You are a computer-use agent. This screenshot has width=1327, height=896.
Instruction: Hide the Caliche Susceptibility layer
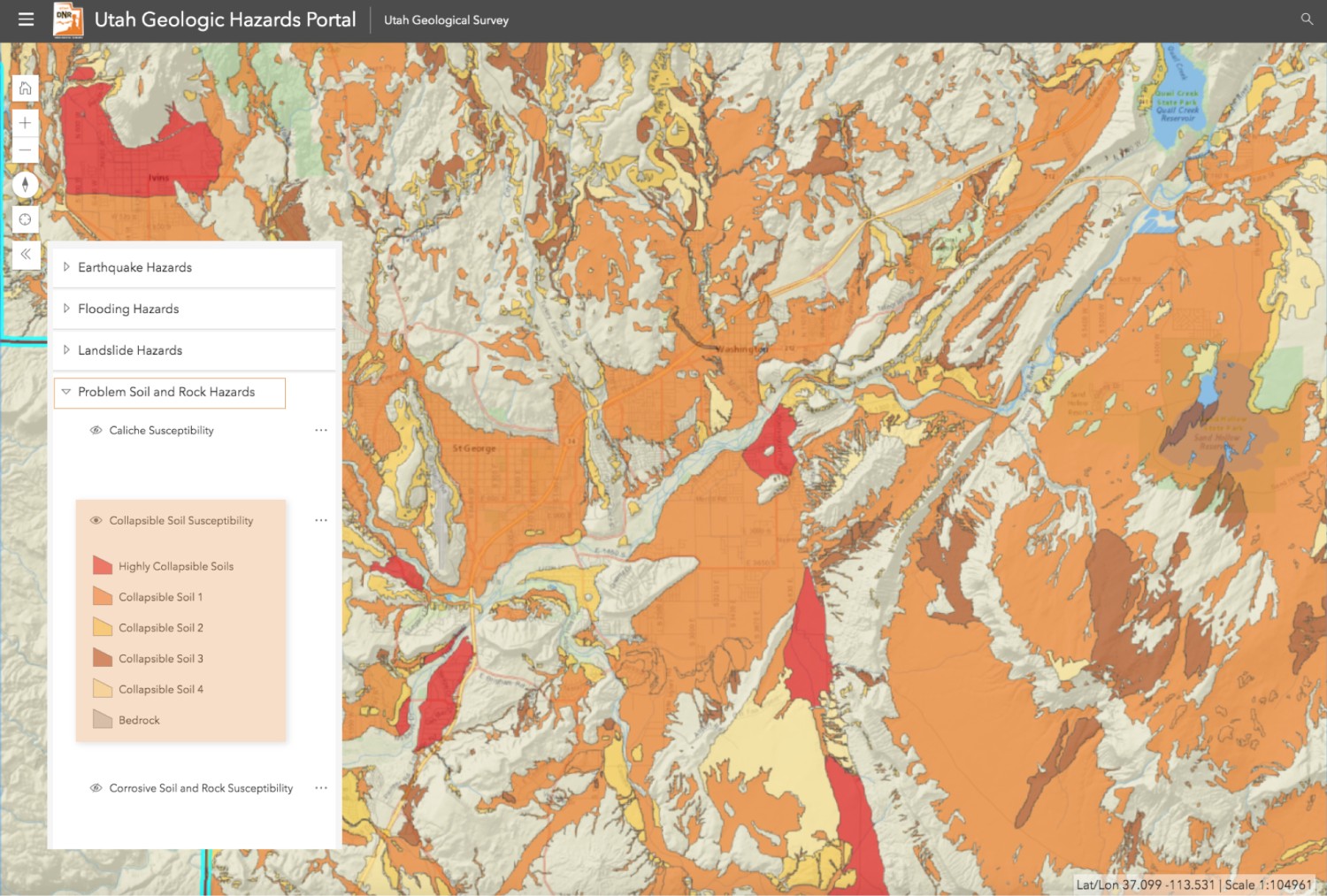(95, 430)
